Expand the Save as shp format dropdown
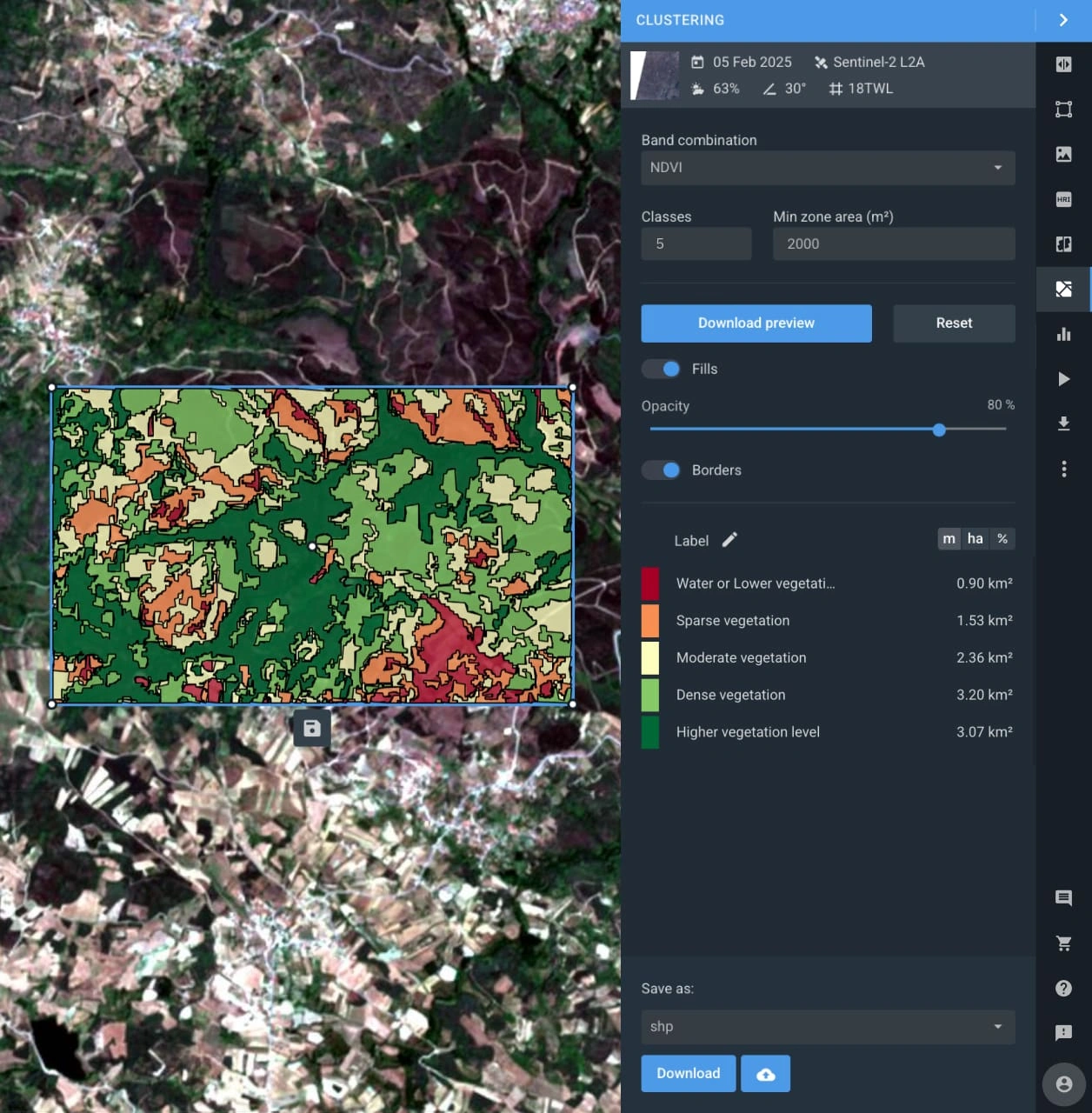Viewport: 1092px width, 1113px height. (x=828, y=1027)
